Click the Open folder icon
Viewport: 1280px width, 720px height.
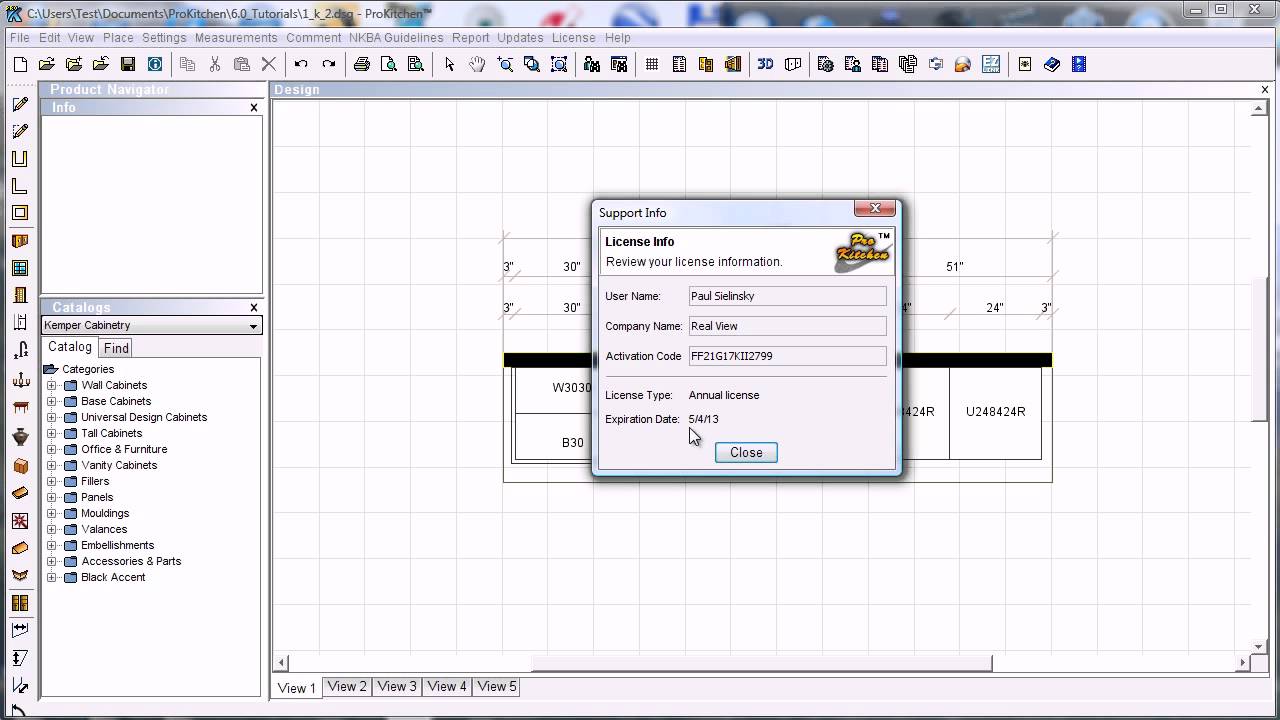[x=46, y=64]
